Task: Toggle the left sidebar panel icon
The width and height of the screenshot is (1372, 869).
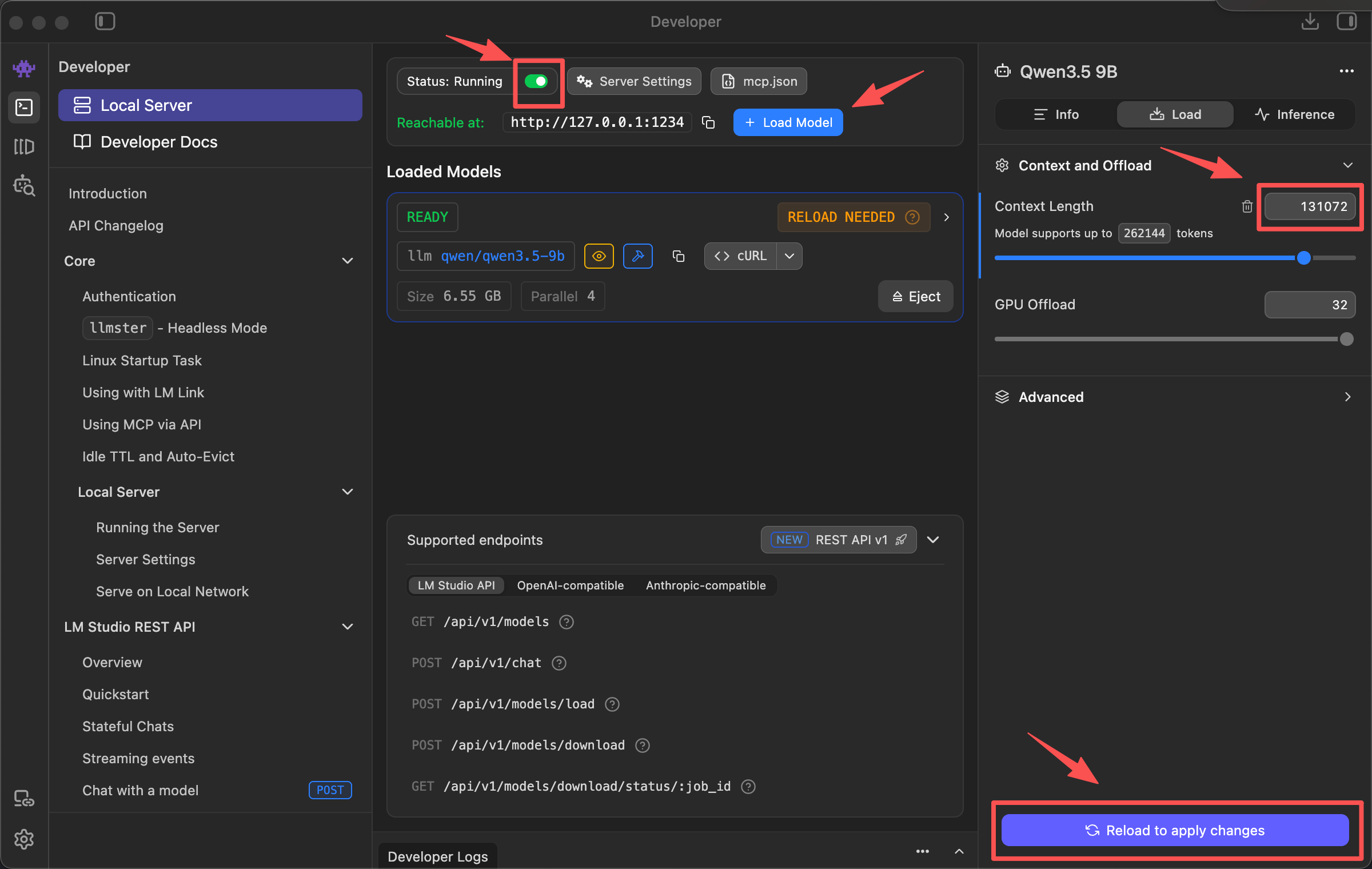Action: 105,22
